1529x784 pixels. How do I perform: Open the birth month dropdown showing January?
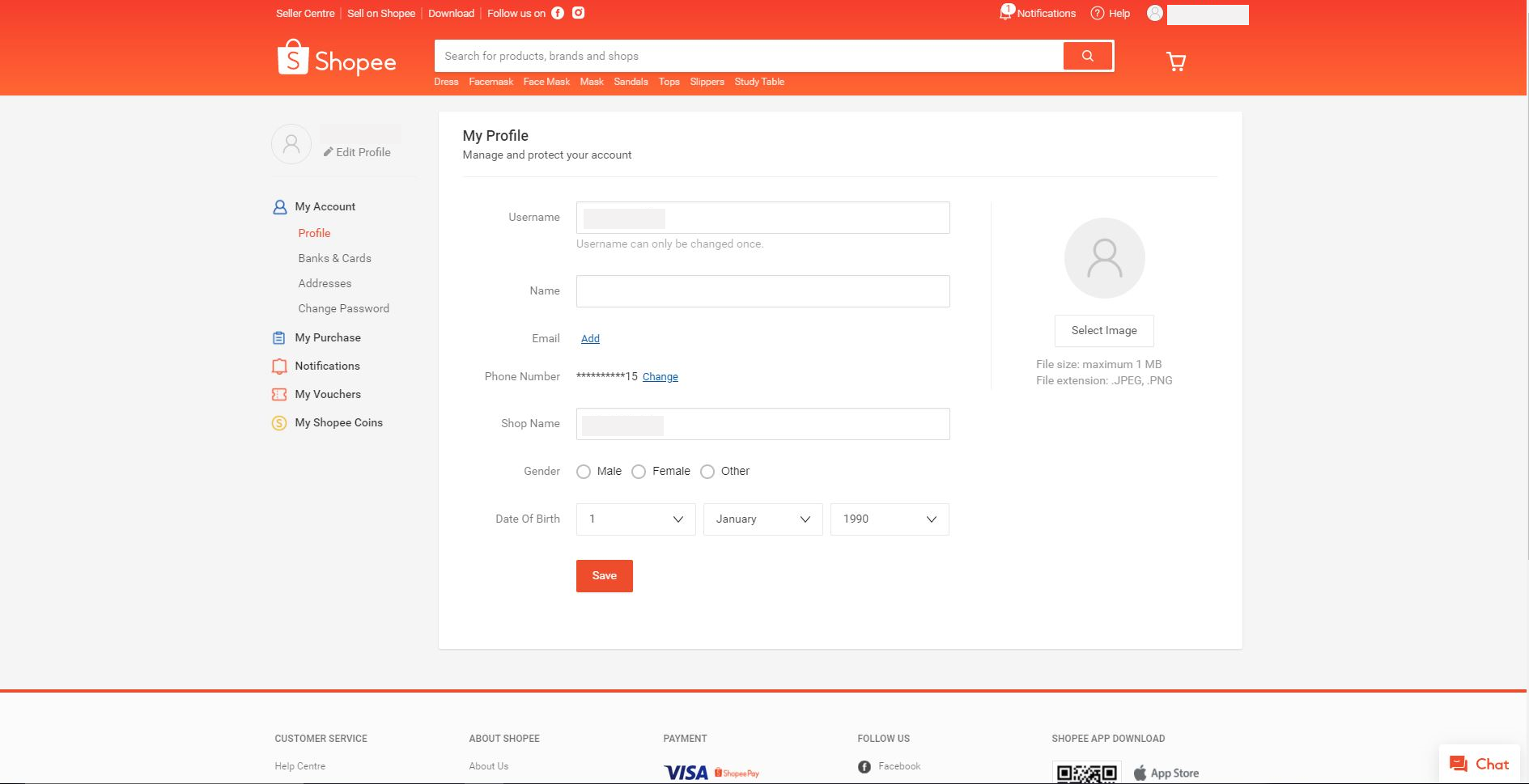pyautogui.click(x=763, y=519)
